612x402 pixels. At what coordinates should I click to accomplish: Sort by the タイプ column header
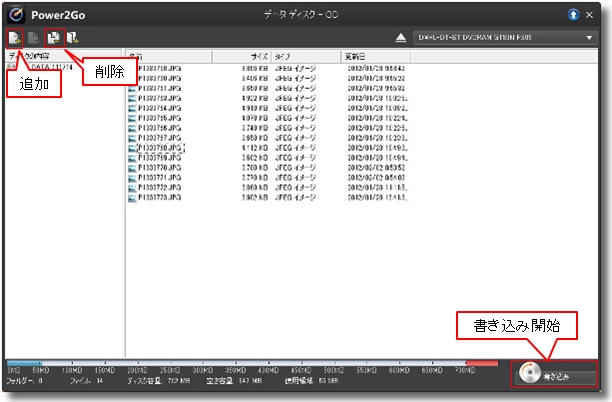pyautogui.click(x=306, y=57)
